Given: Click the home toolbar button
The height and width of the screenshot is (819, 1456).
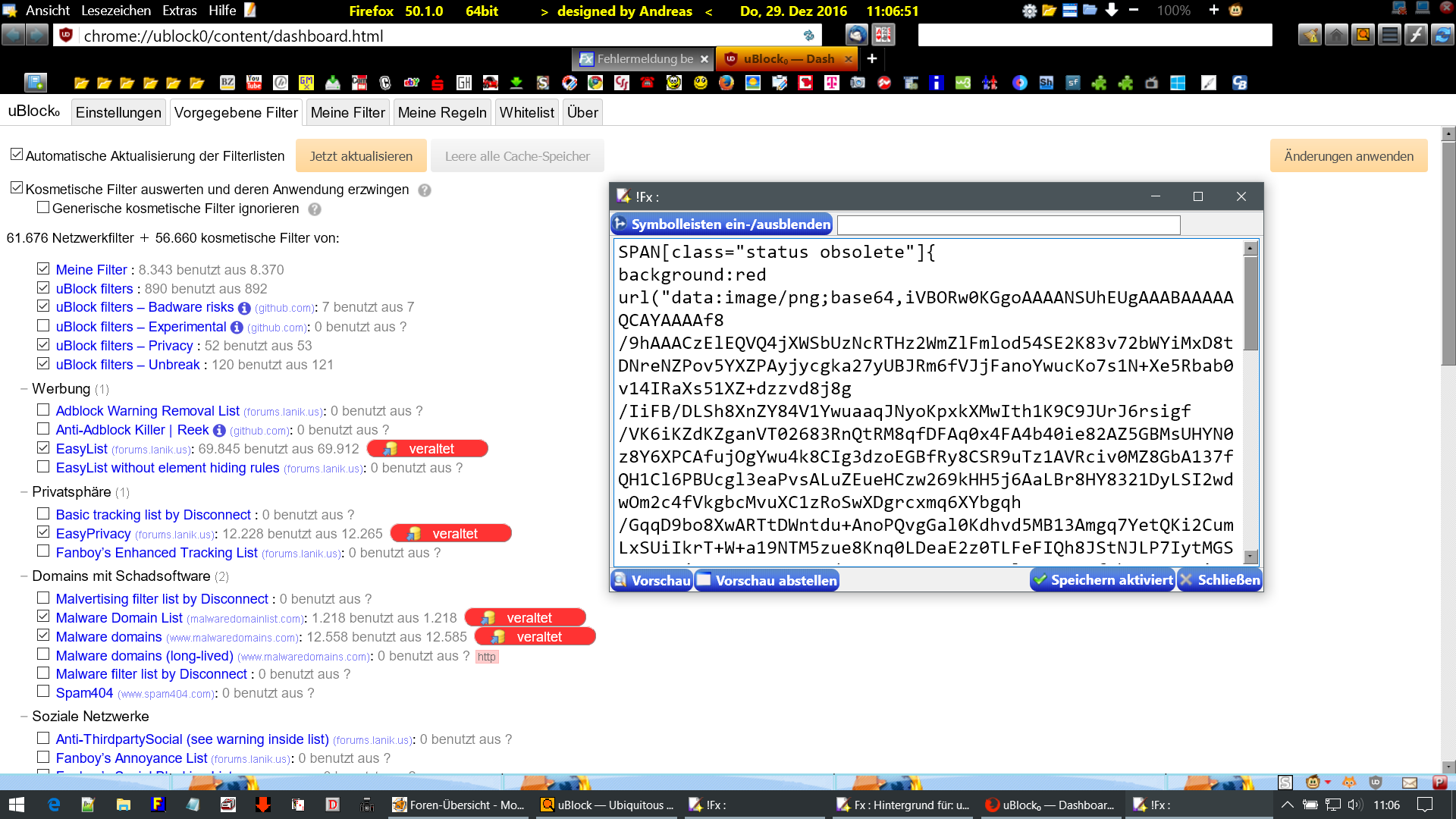Looking at the screenshot, I should (x=1336, y=35).
